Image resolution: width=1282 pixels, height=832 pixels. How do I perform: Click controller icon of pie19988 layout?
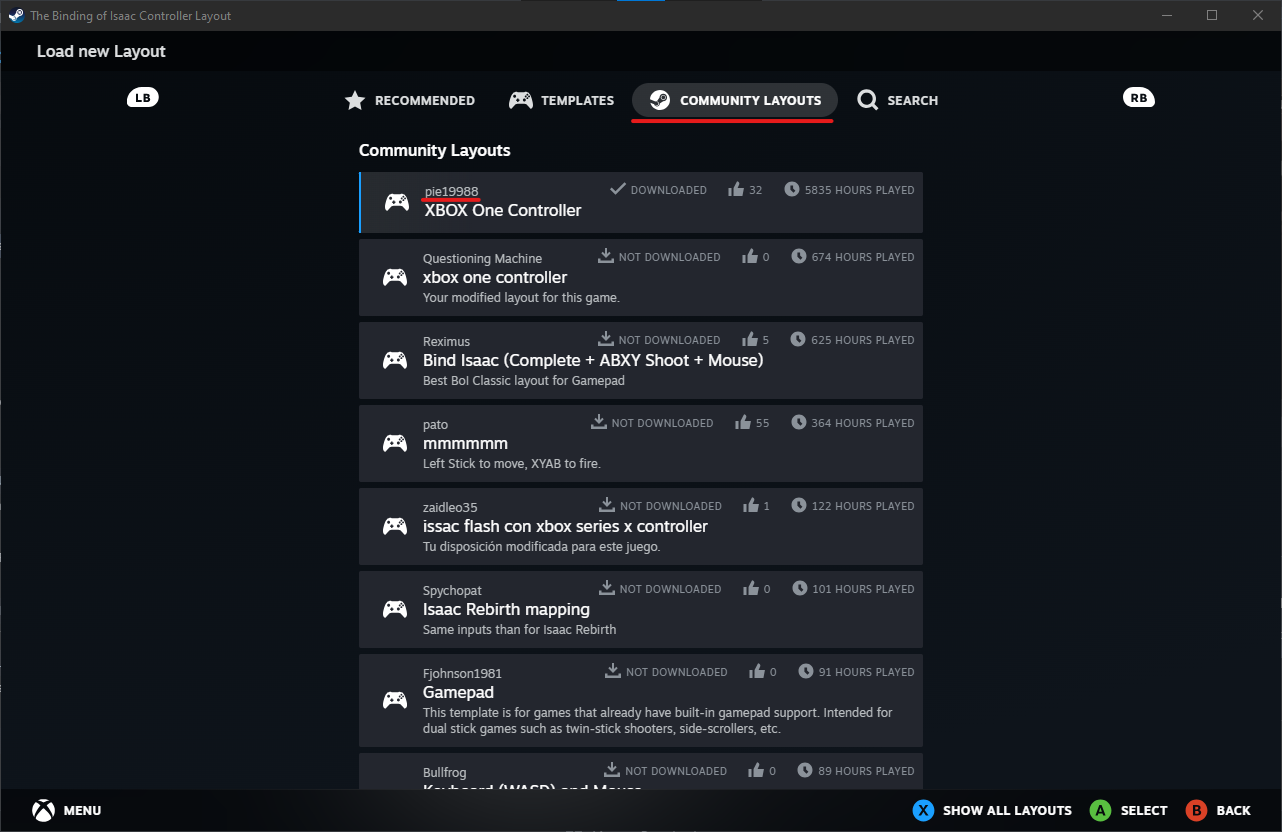(x=397, y=202)
